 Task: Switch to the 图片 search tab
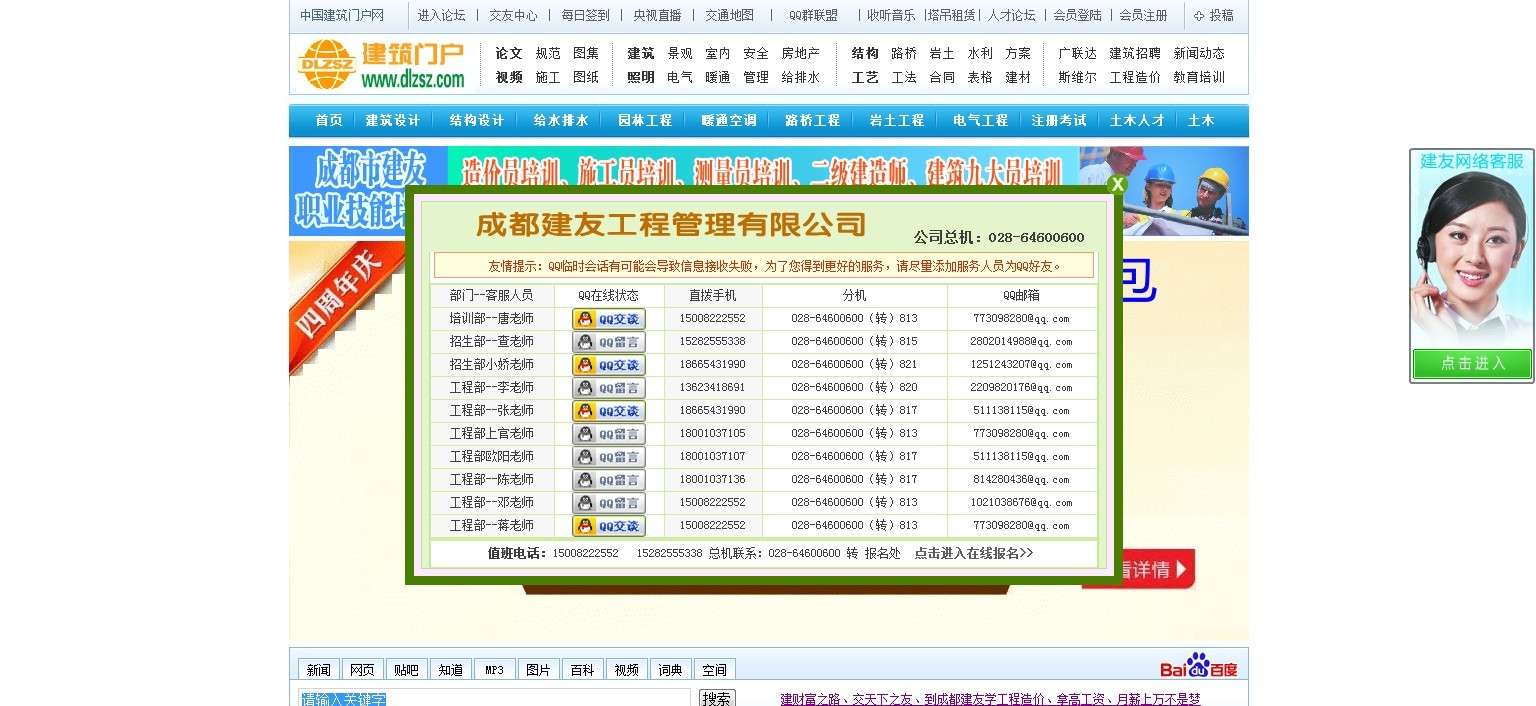(x=538, y=668)
